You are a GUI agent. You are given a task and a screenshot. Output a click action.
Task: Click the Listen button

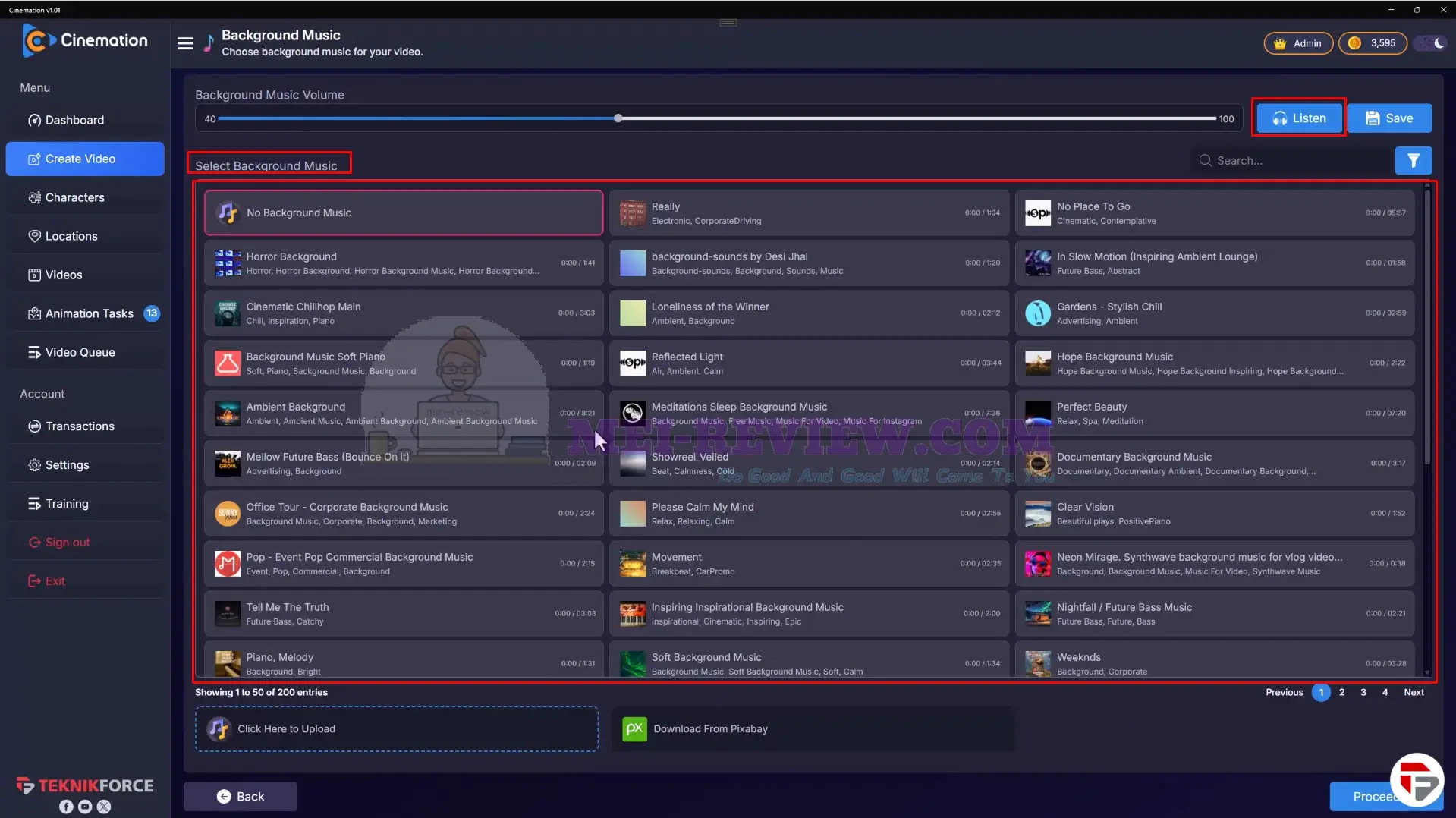click(1298, 118)
